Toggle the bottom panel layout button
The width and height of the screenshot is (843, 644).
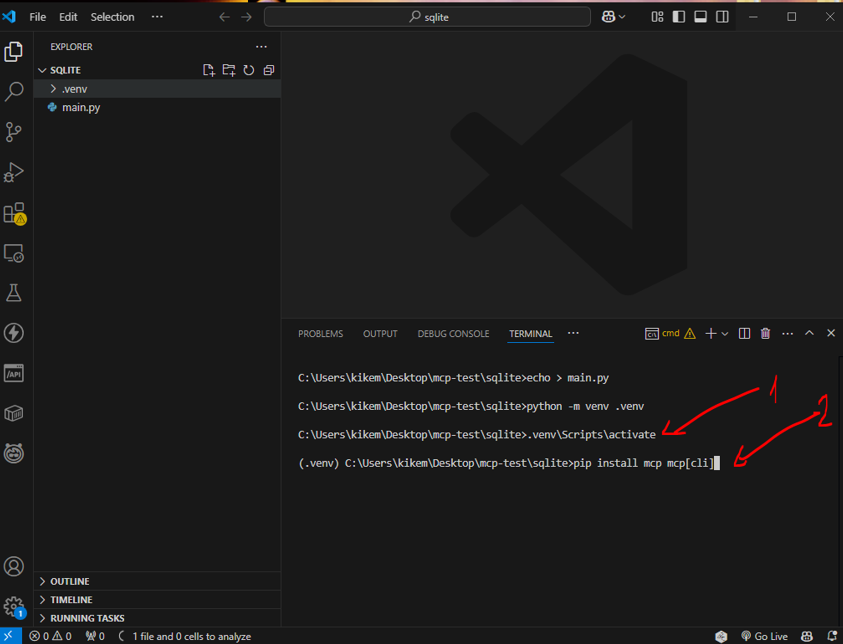coord(700,17)
